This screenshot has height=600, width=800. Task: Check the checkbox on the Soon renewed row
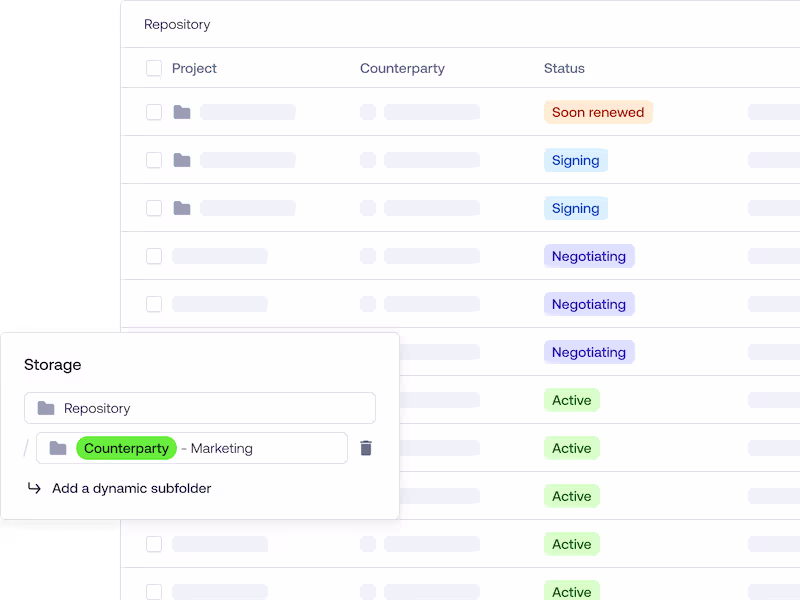(x=153, y=112)
